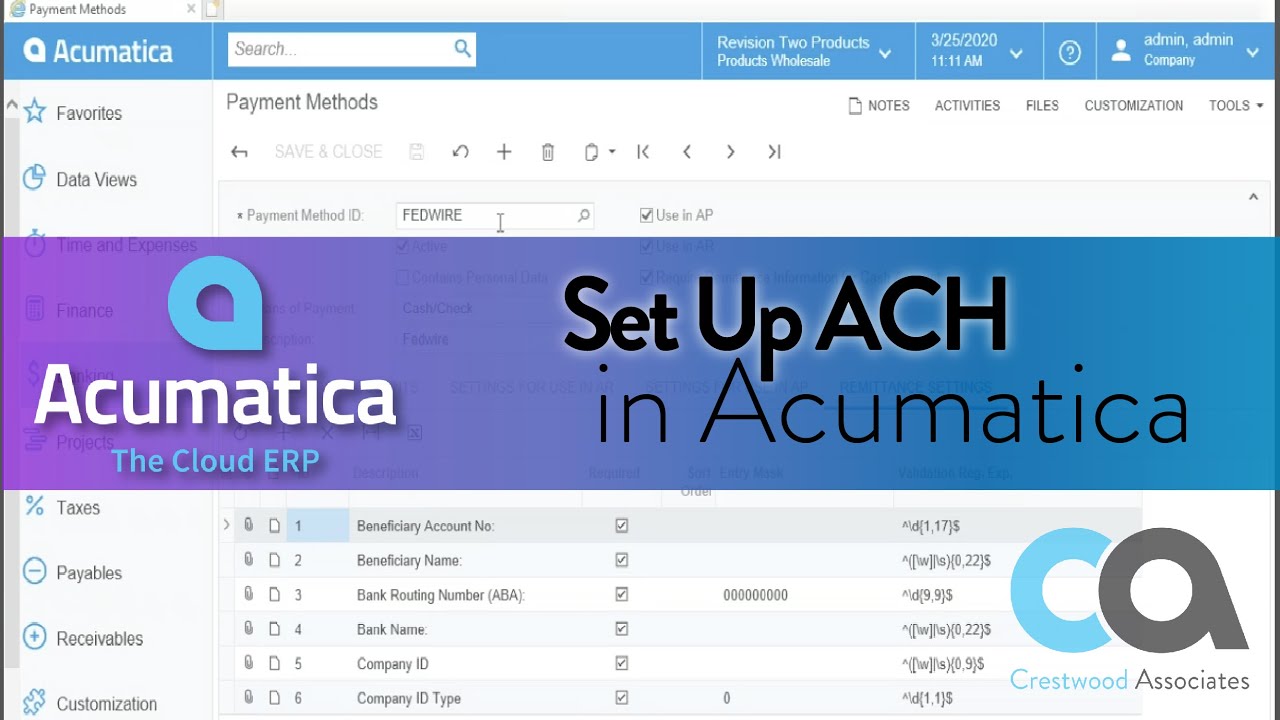Click attachment icon for Beneficiary Name row

pyautogui.click(x=249, y=560)
